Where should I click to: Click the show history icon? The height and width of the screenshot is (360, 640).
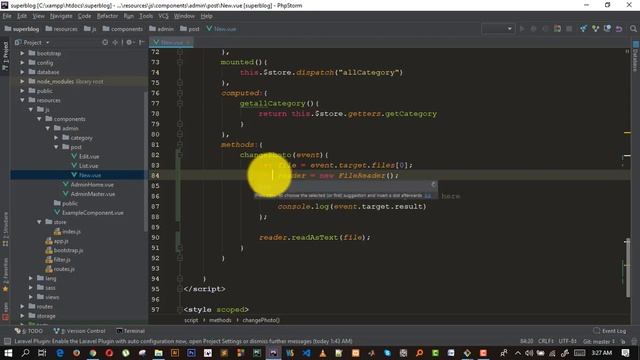pyautogui.click(x=607, y=29)
